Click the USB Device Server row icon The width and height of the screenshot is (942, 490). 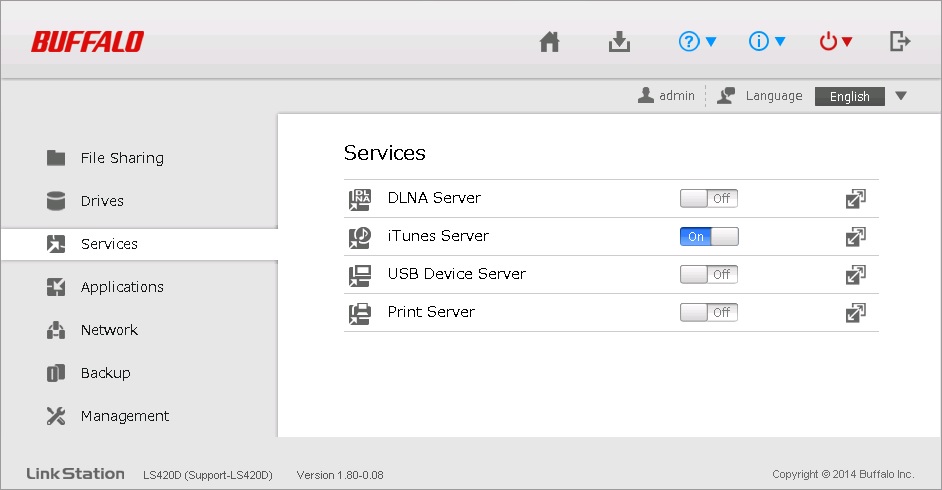click(360, 276)
